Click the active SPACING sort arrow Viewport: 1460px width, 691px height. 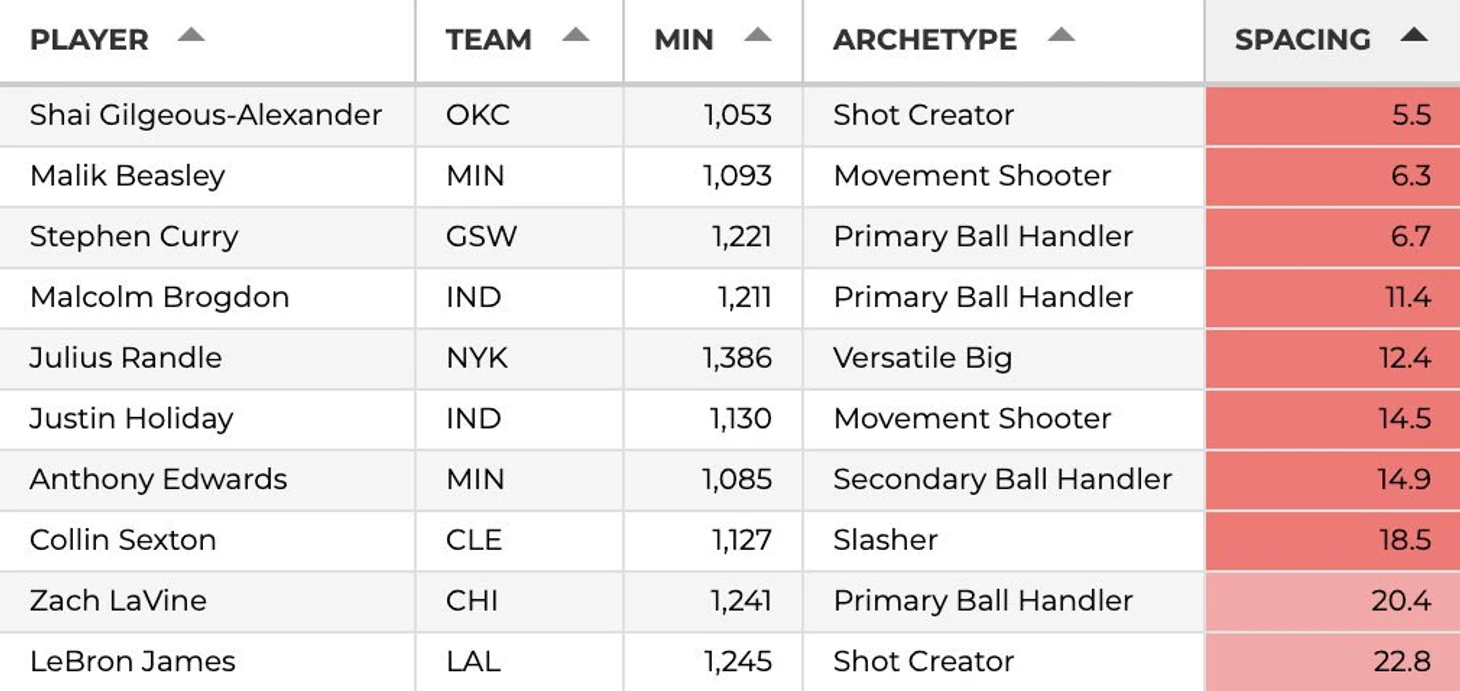coord(1414,36)
